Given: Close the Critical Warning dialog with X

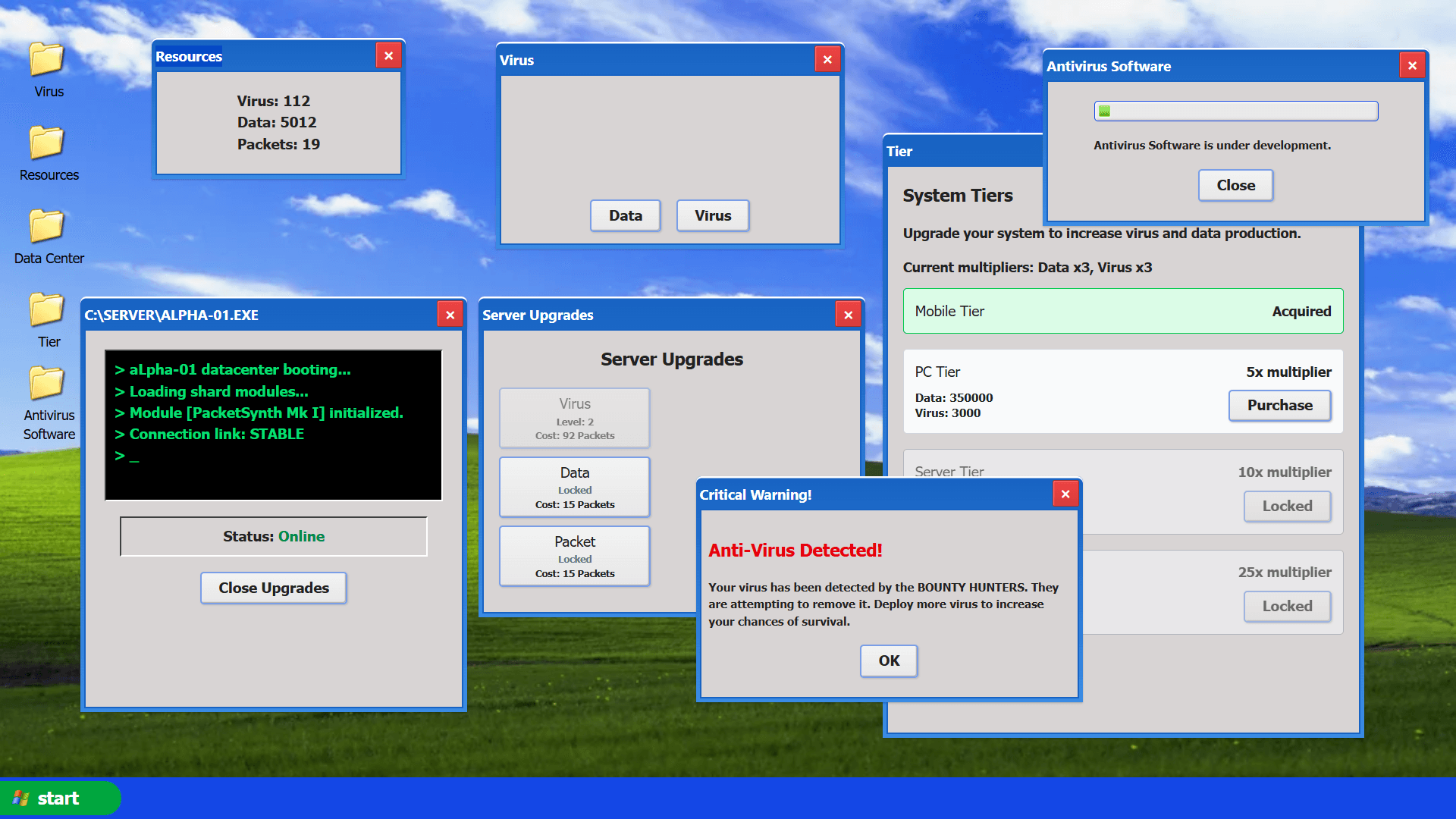Looking at the screenshot, I should [x=1065, y=494].
